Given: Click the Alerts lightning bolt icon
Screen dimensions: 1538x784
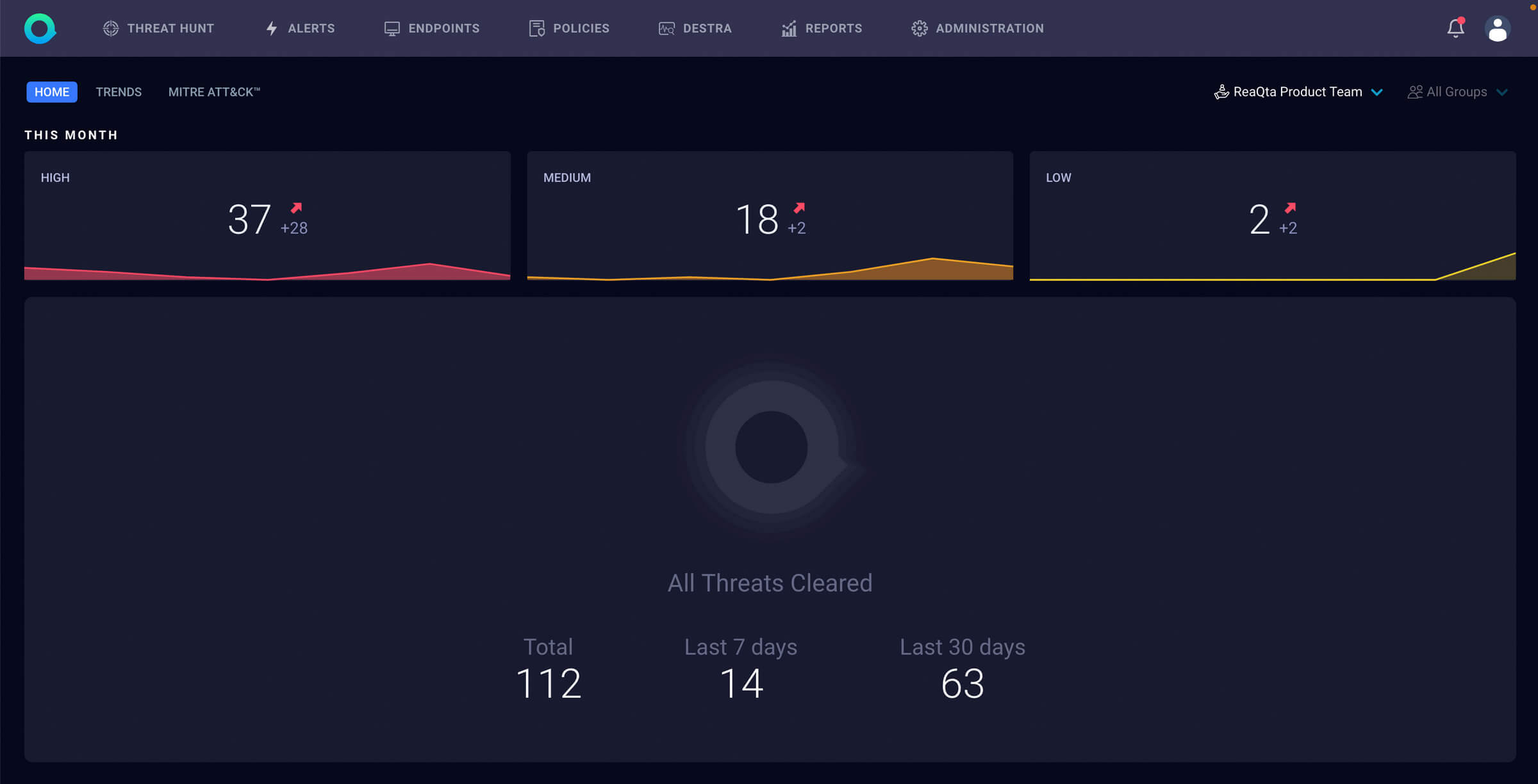Looking at the screenshot, I should (x=272, y=28).
